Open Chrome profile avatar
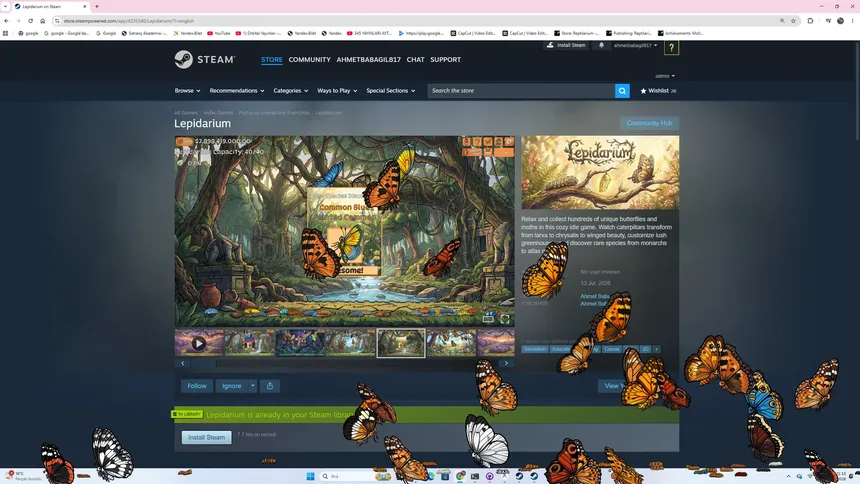This screenshot has width=860, height=484. click(840, 21)
